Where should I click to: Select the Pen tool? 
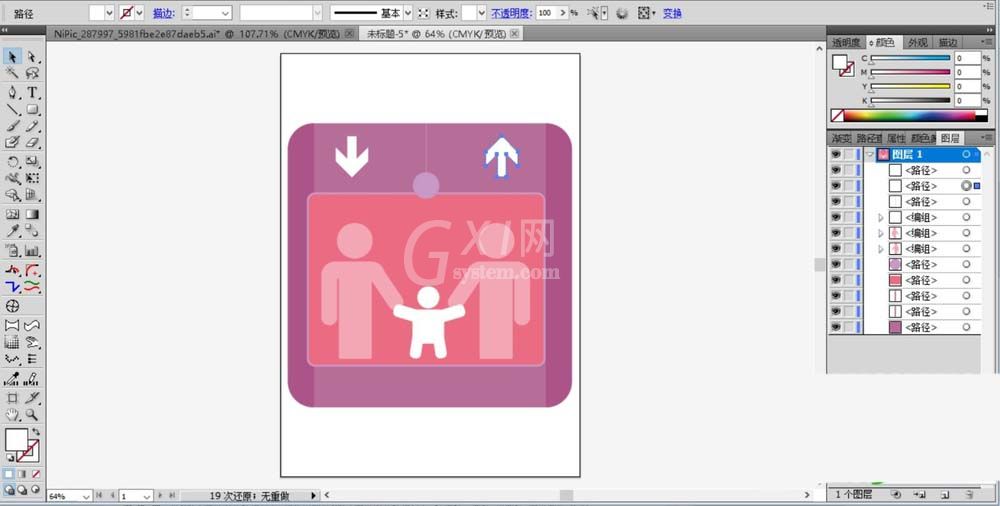click(12, 93)
